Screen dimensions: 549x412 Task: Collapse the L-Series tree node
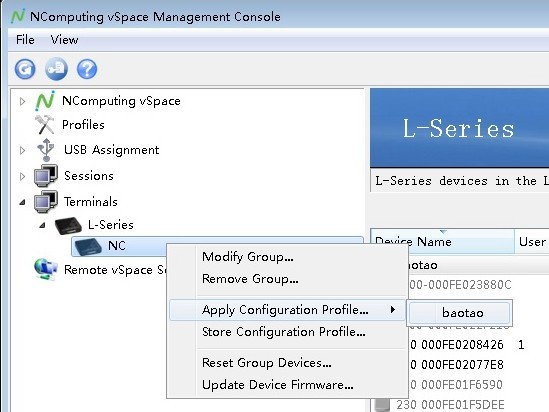click(42, 225)
